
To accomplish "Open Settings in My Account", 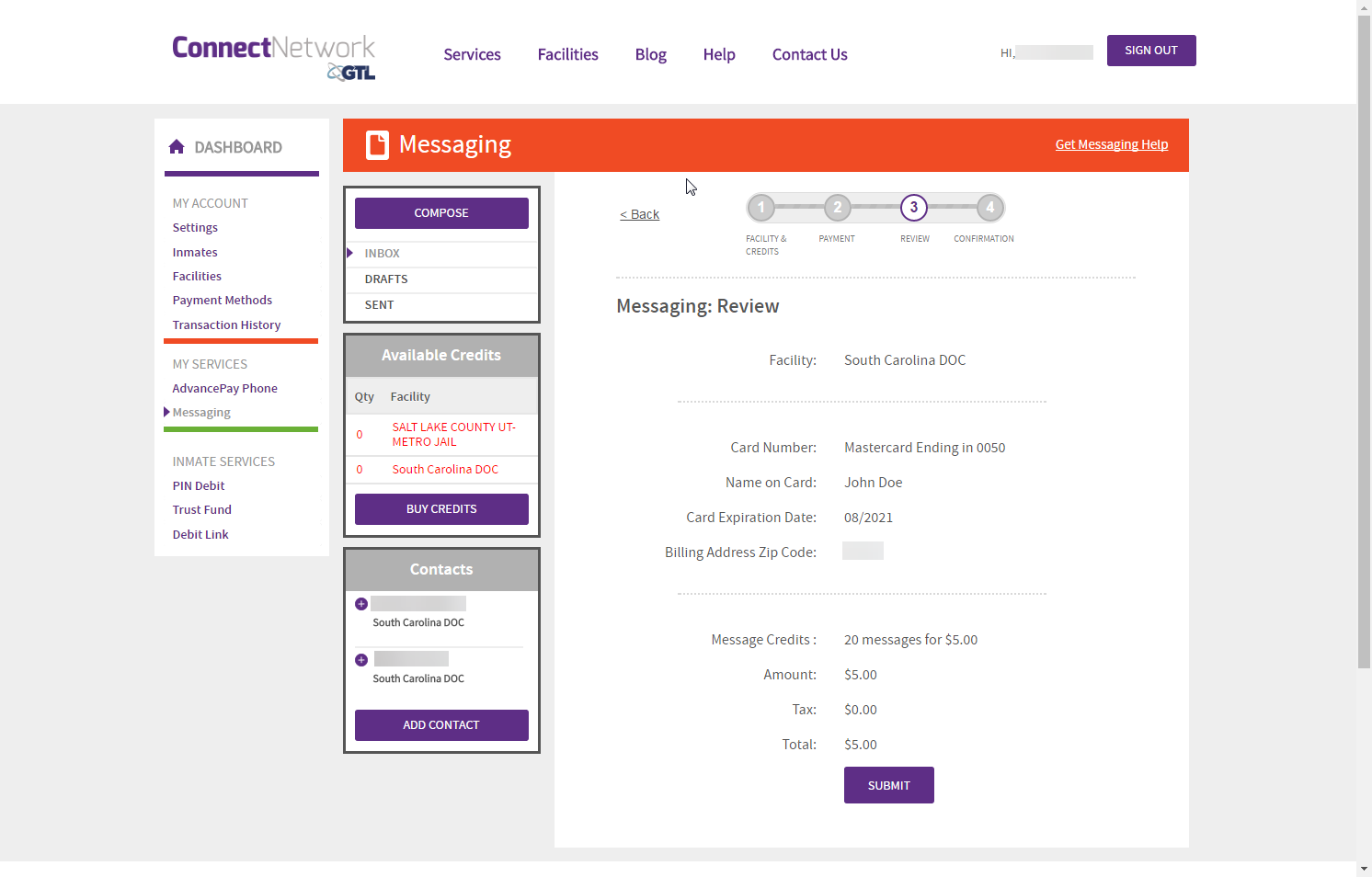I will 195,228.
